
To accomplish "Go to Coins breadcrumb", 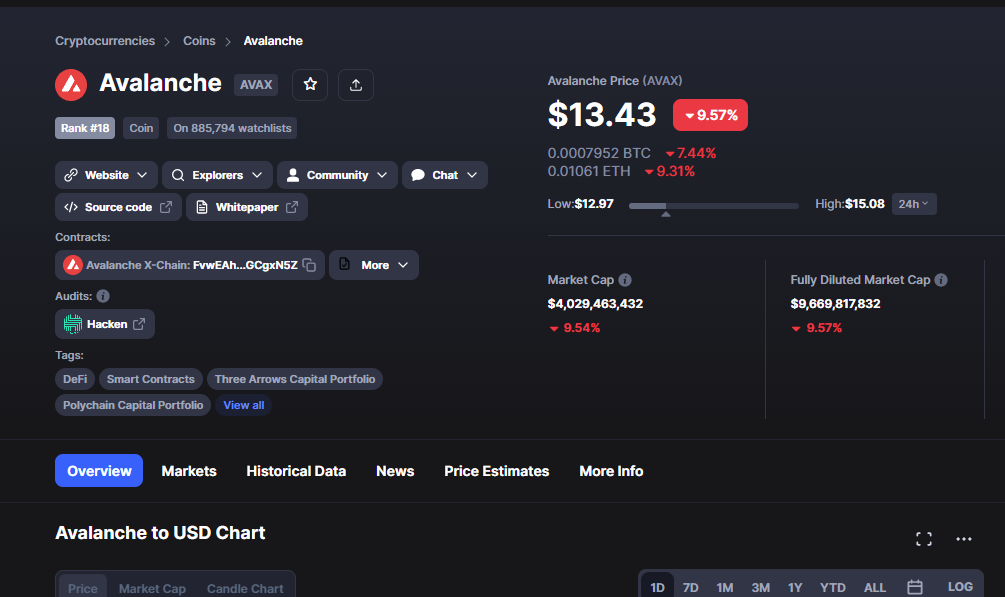I will tap(199, 41).
